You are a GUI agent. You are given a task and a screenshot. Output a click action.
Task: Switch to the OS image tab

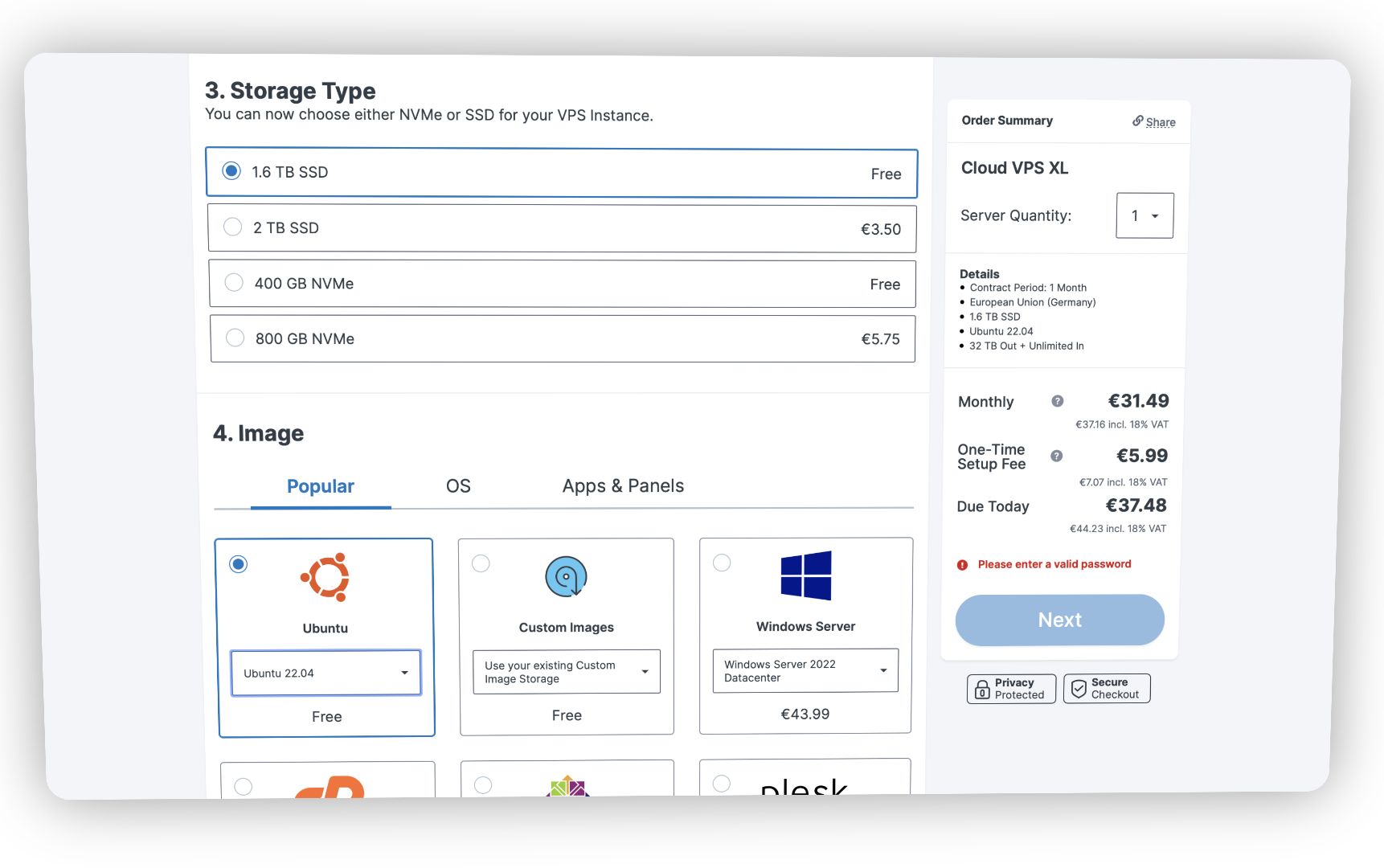point(458,486)
